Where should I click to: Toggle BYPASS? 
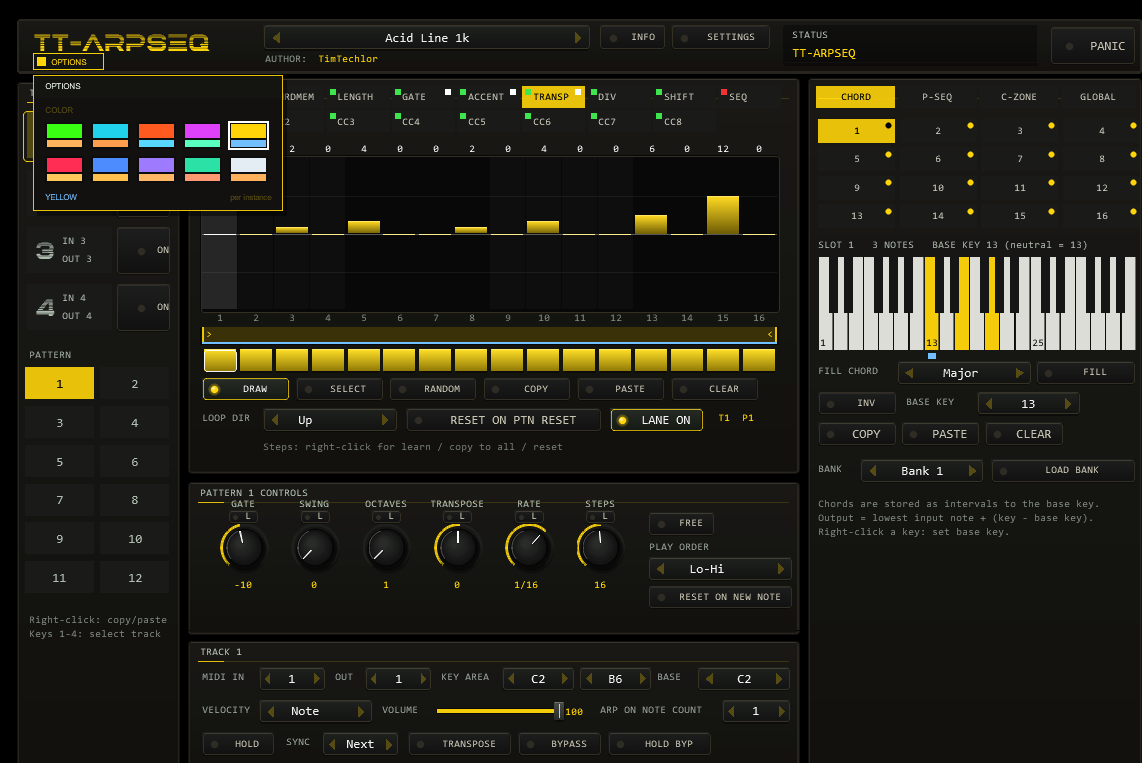(x=560, y=744)
